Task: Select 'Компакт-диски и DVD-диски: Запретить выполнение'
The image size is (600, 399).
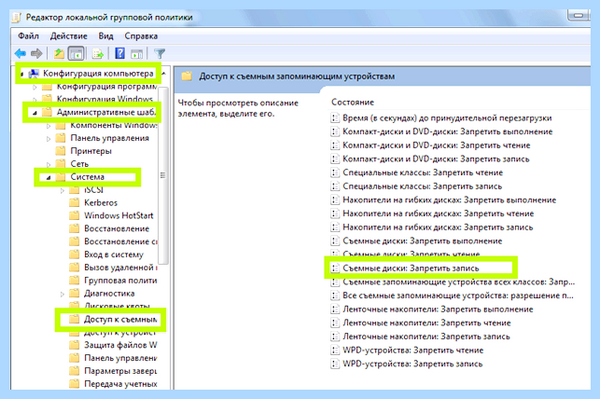Action: (447, 132)
